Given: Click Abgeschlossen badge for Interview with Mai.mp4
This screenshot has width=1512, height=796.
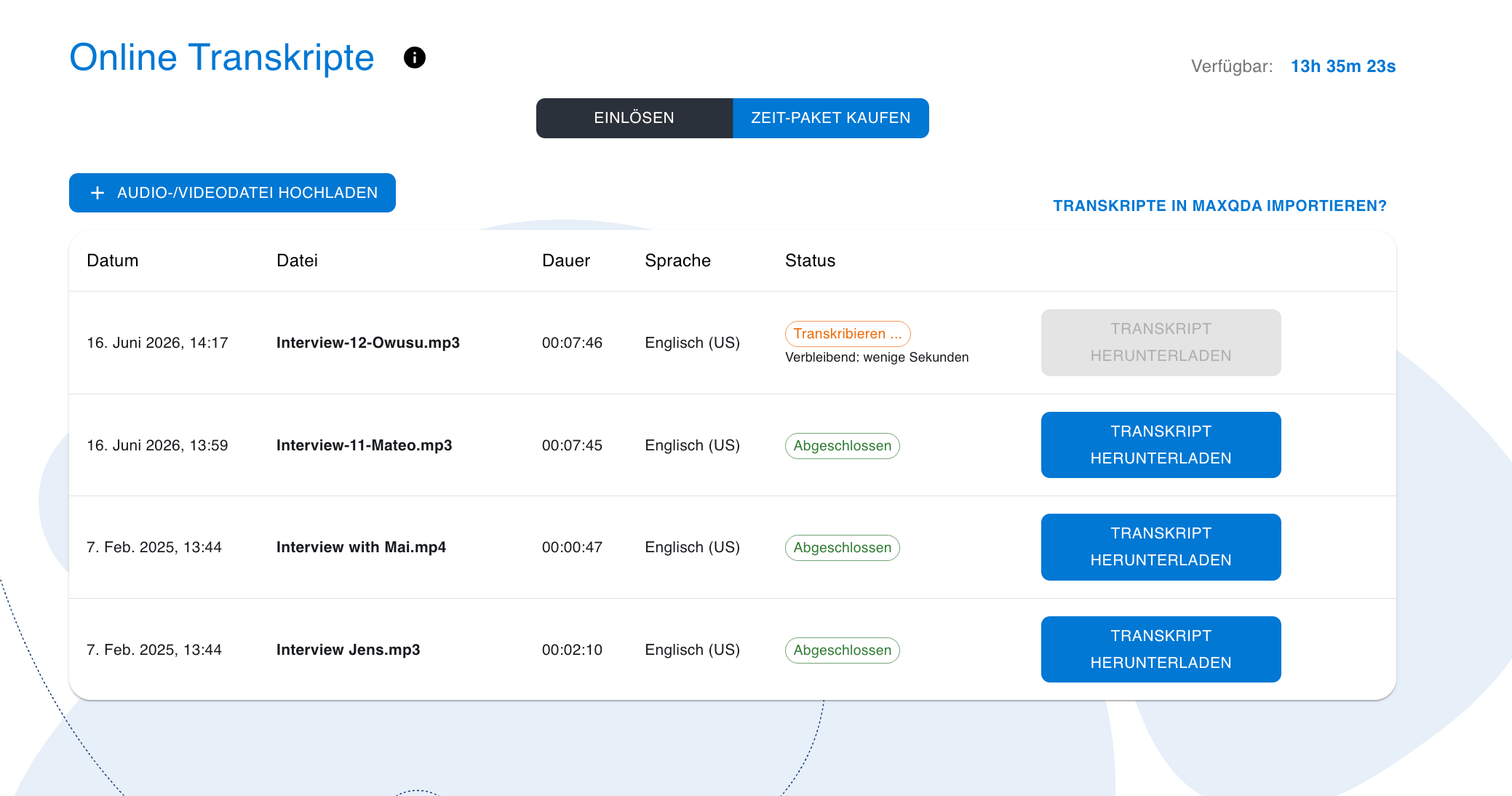Looking at the screenshot, I should click(x=843, y=547).
